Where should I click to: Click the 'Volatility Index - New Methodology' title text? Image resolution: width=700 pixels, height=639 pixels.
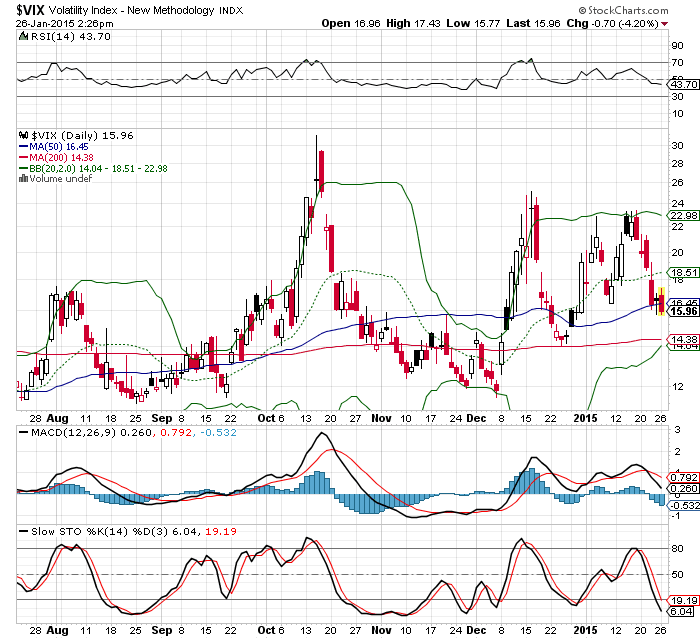(x=132, y=10)
